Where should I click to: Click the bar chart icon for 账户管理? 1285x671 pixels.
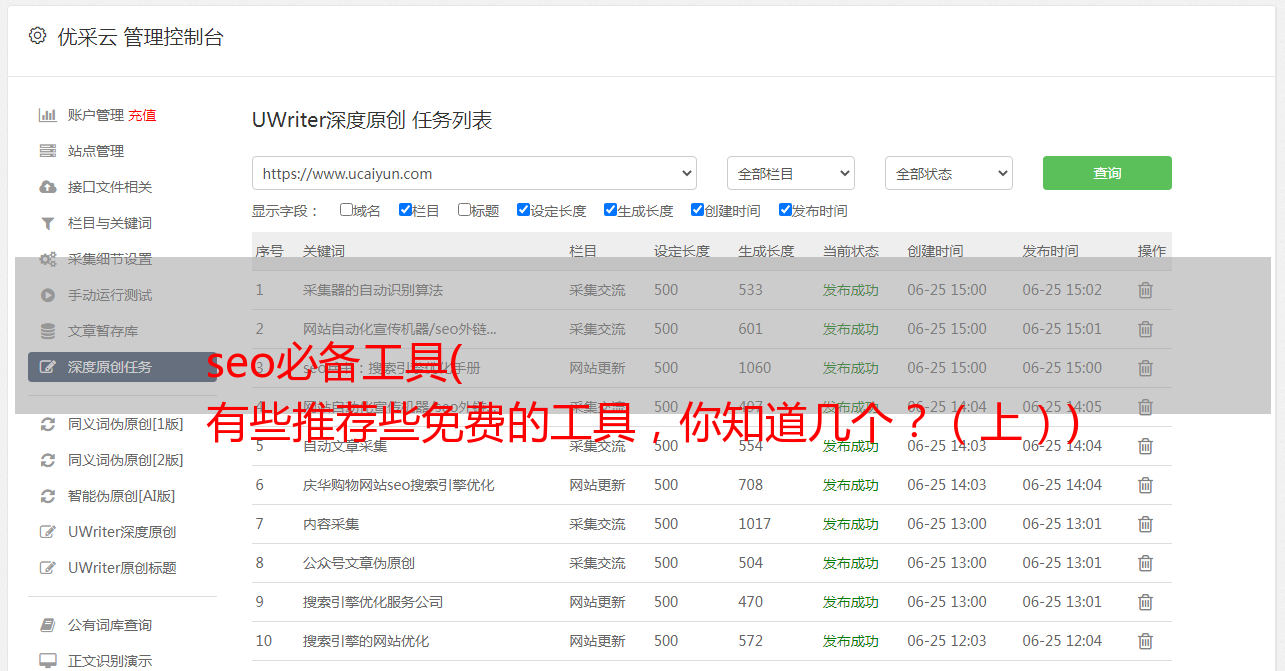[x=47, y=115]
